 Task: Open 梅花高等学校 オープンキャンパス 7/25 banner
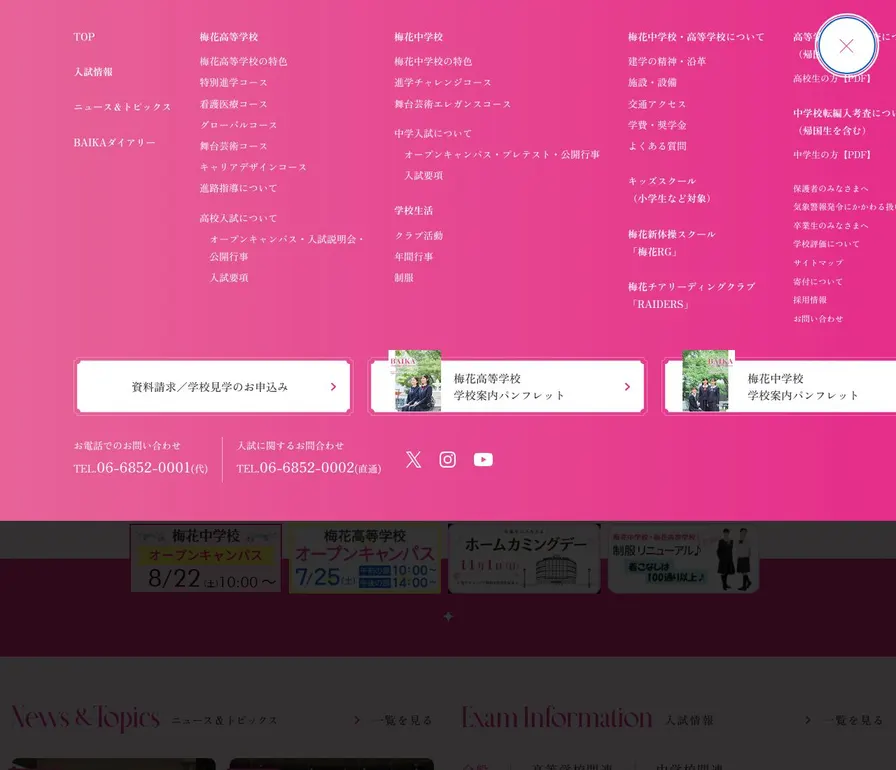pos(365,559)
